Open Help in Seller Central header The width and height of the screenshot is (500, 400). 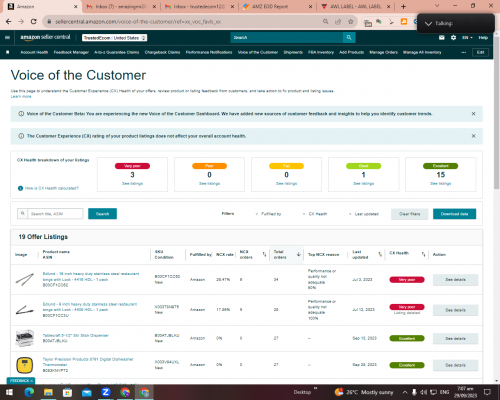(x=483, y=38)
